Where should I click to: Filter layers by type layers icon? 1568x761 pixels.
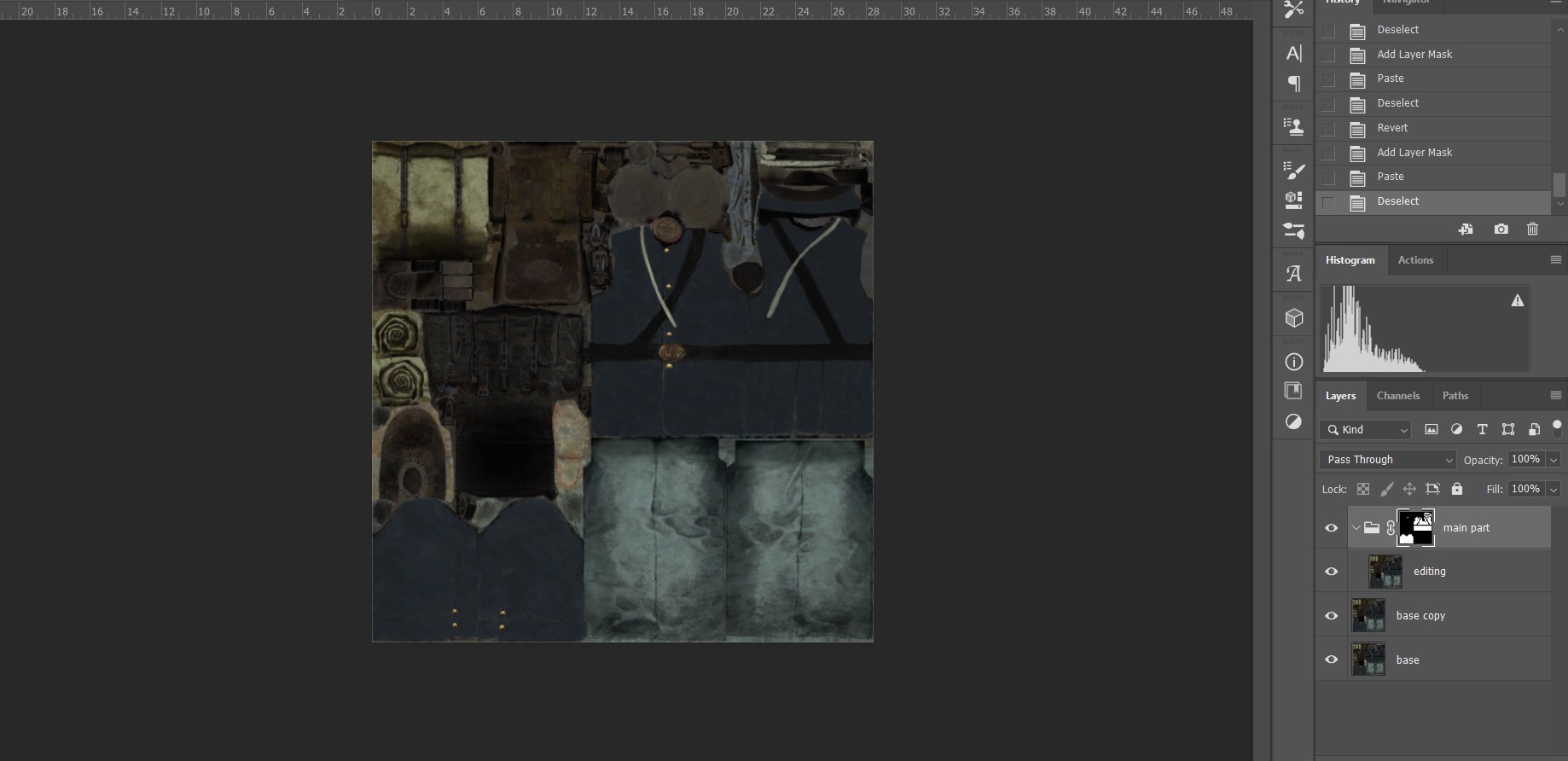click(1482, 429)
